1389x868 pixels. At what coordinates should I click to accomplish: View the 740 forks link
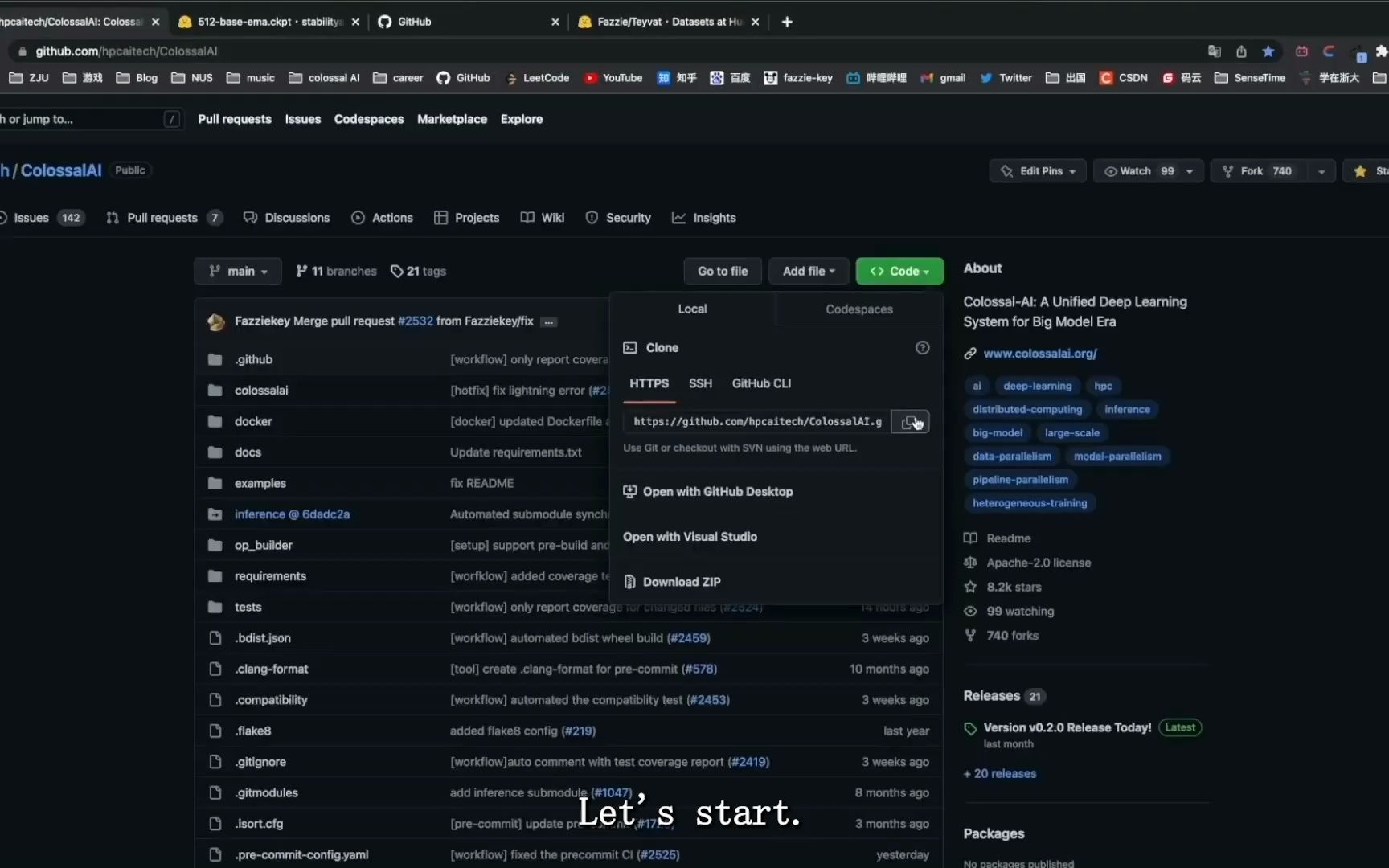(x=1012, y=635)
